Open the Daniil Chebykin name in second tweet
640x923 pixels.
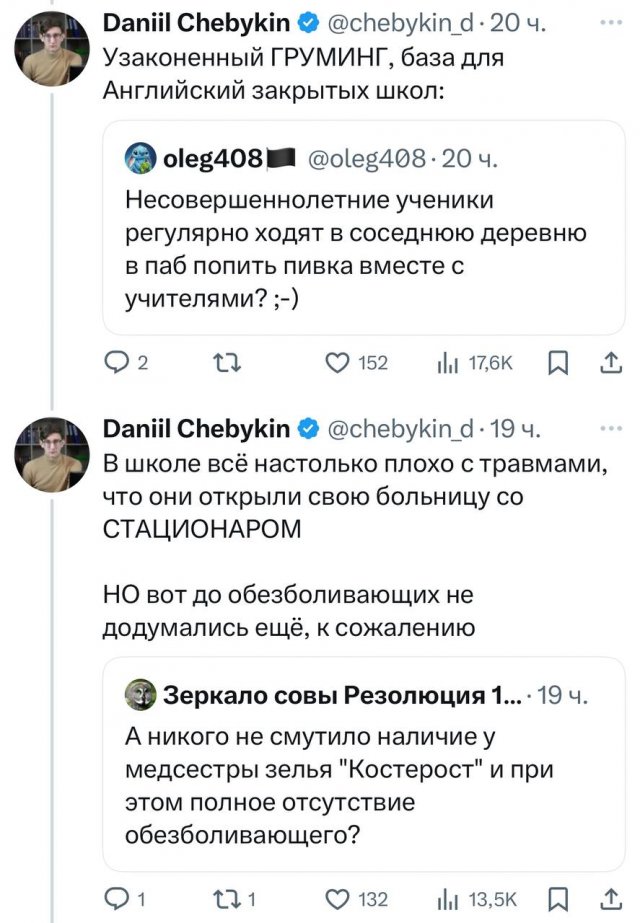click(x=196, y=431)
